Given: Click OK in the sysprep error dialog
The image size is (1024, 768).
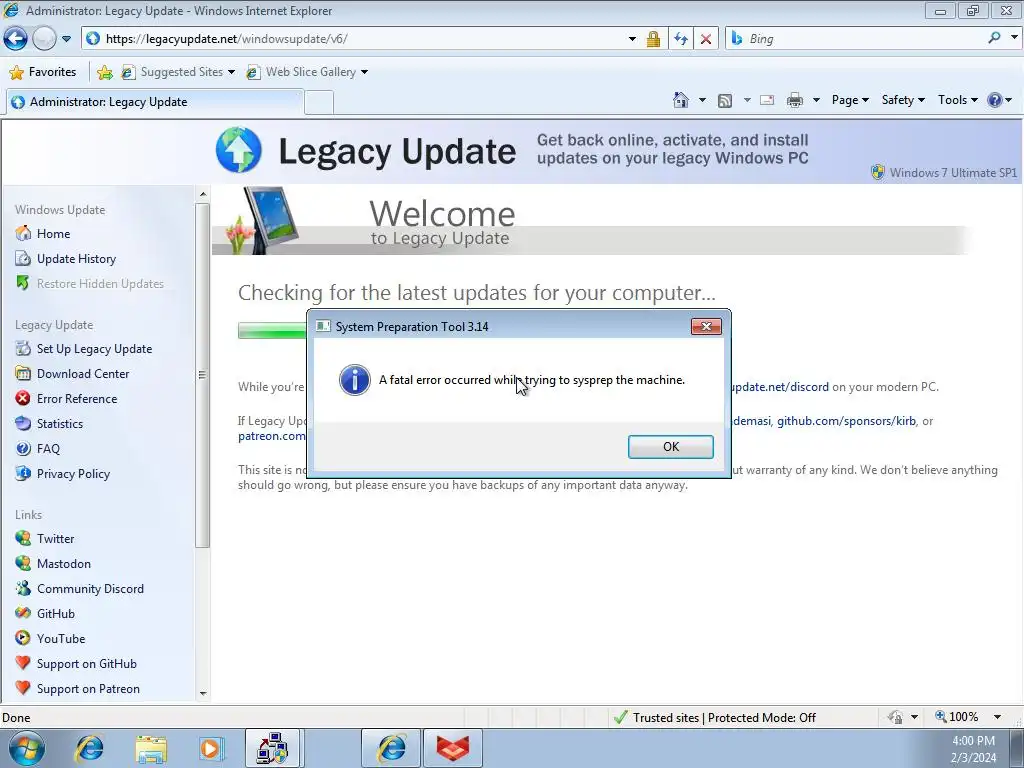Looking at the screenshot, I should coord(671,447).
